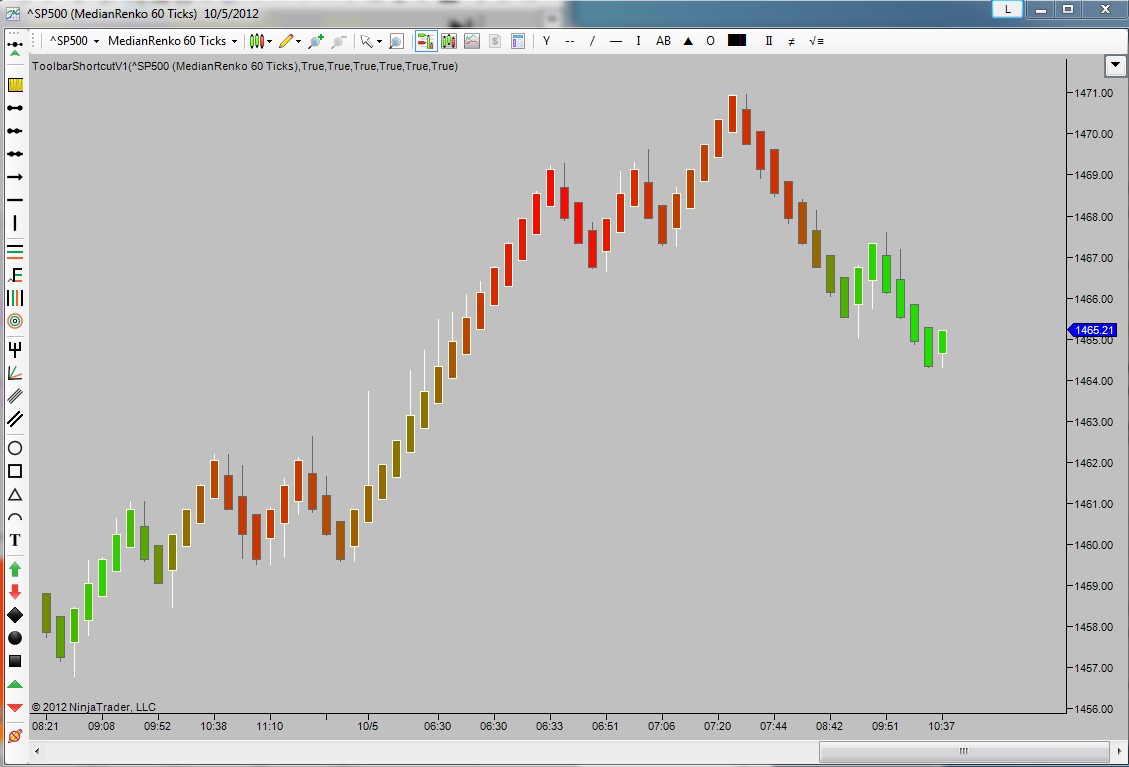Click the scrollbar left arrow
Screen dimensions: 1129x767
[x=37, y=751]
